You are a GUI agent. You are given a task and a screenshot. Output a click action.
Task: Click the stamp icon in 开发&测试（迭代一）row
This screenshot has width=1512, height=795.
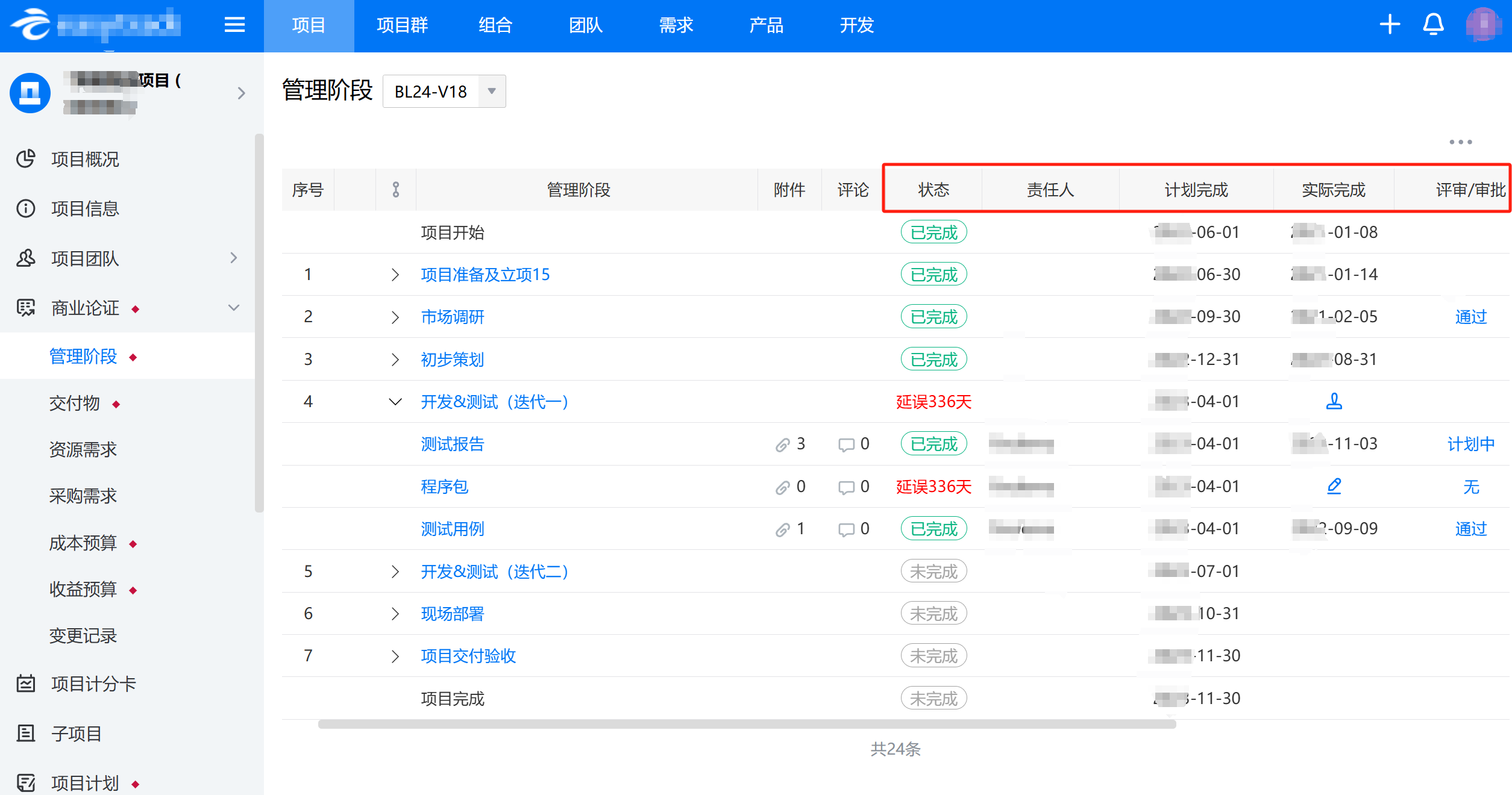pyautogui.click(x=1334, y=401)
